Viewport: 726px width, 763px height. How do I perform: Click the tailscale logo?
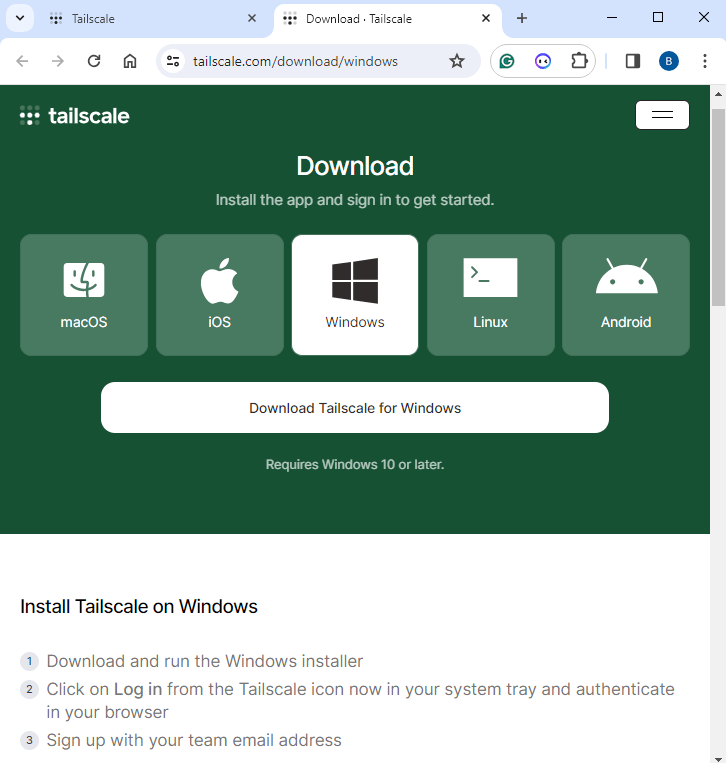74,116
